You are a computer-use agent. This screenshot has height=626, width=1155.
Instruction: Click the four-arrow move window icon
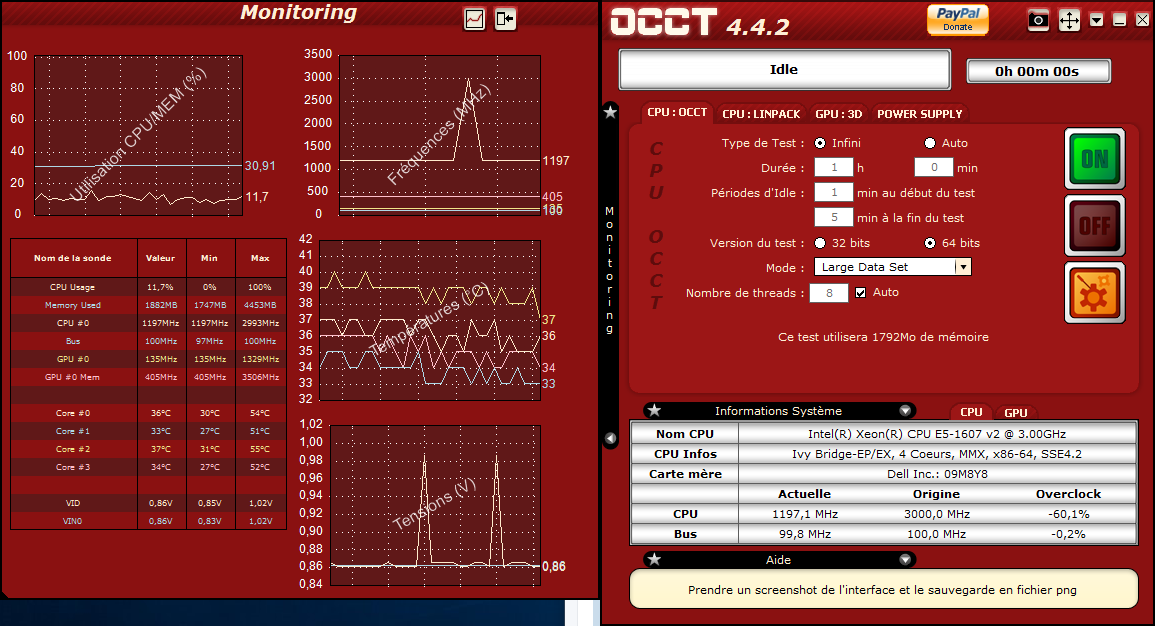point(1069,20)
